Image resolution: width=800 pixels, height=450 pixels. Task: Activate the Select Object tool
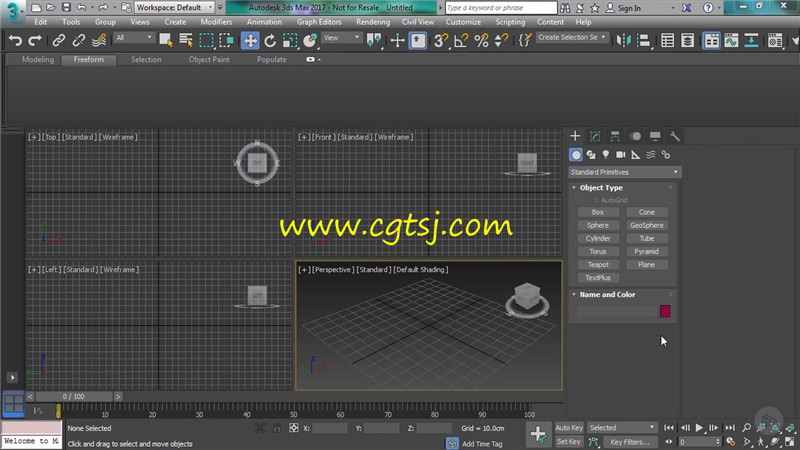tap(166, 40)
